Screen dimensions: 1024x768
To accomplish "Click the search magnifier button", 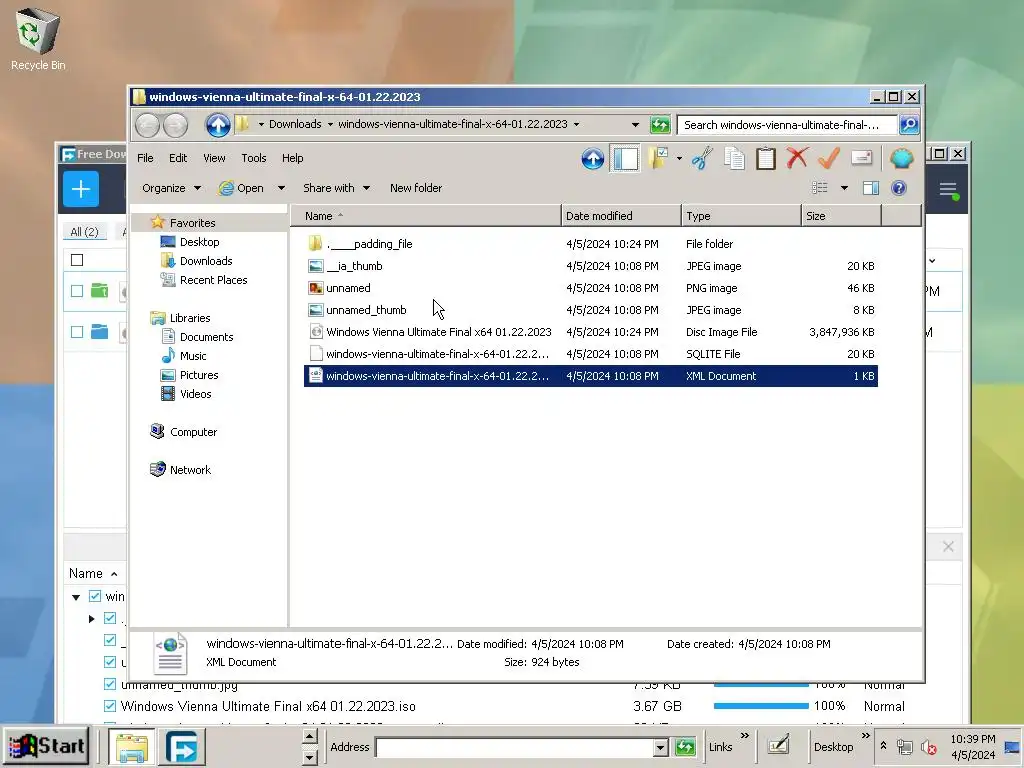I will click(909, 125).
